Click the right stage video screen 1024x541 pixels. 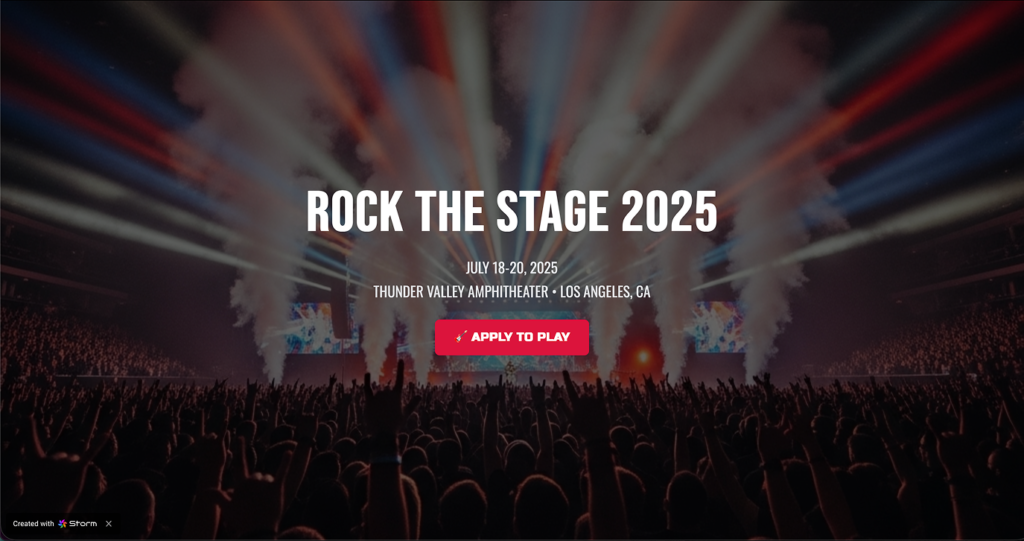(719, 327)
